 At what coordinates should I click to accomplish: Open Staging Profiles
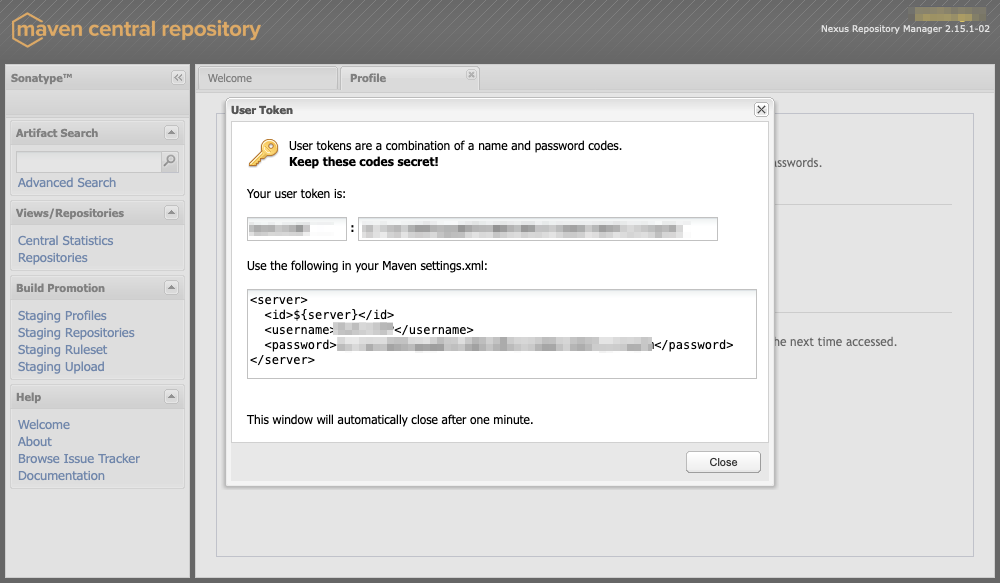(62, 316)
